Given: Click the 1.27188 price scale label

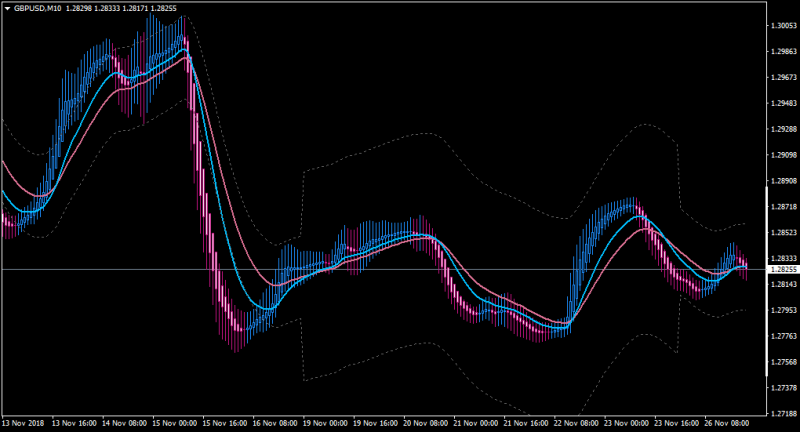Looking at the screenshot, I should (x=784, y=413).
